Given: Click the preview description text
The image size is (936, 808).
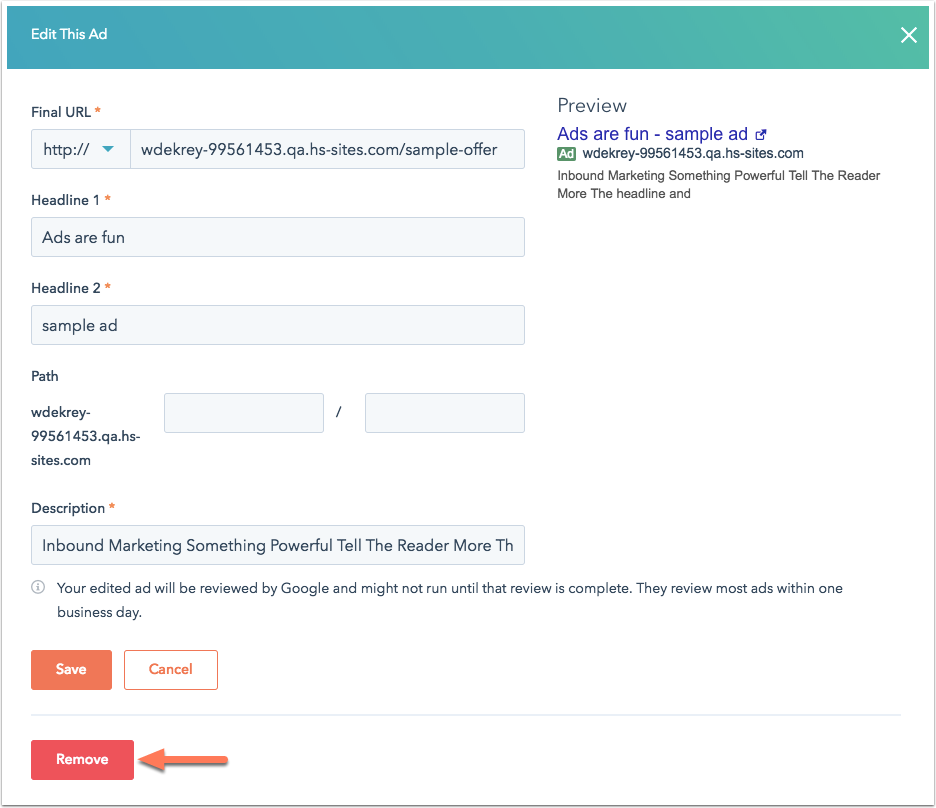Looking at the screenshot, I should click(x=719, y=184).
